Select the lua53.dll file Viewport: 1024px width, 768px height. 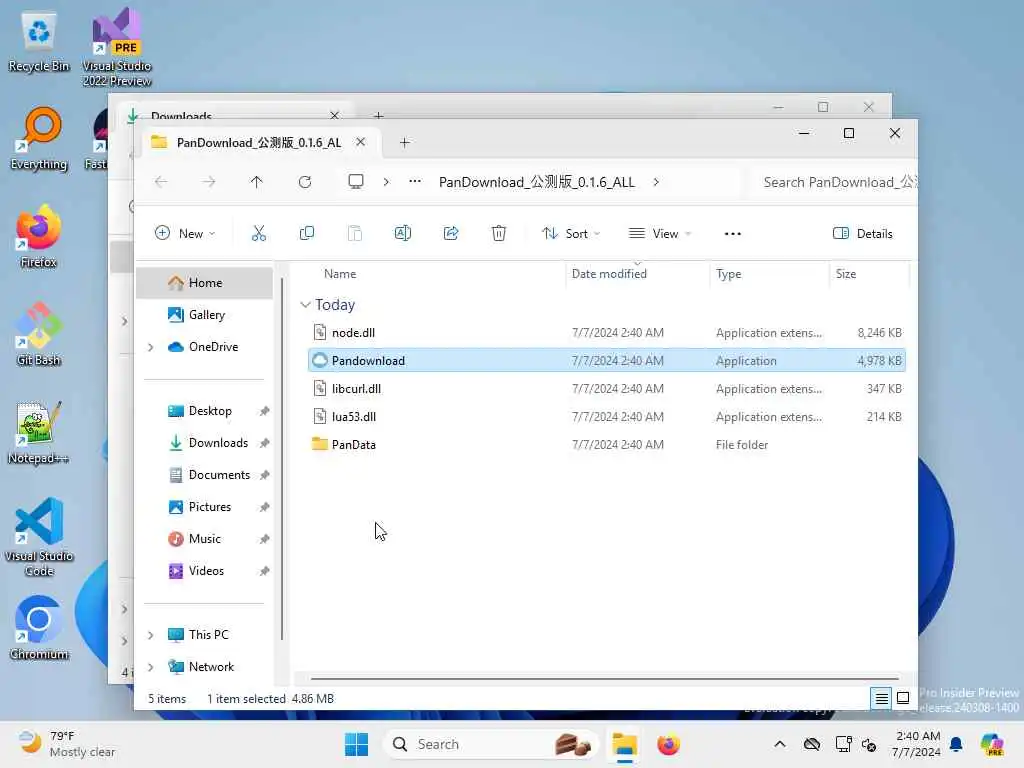pos(607,417)
